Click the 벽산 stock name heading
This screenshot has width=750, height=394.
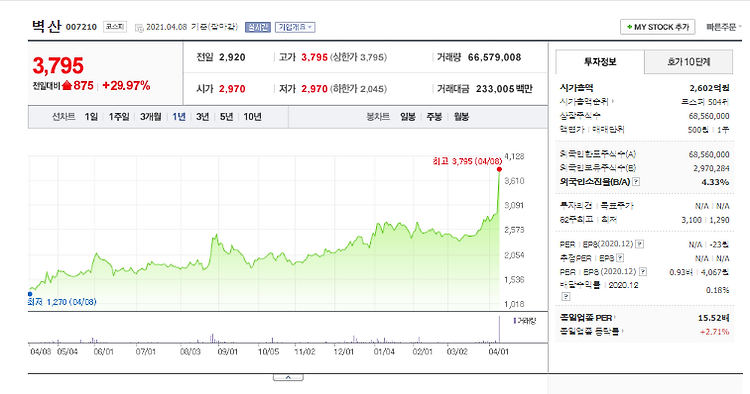(x=46, y=26)
